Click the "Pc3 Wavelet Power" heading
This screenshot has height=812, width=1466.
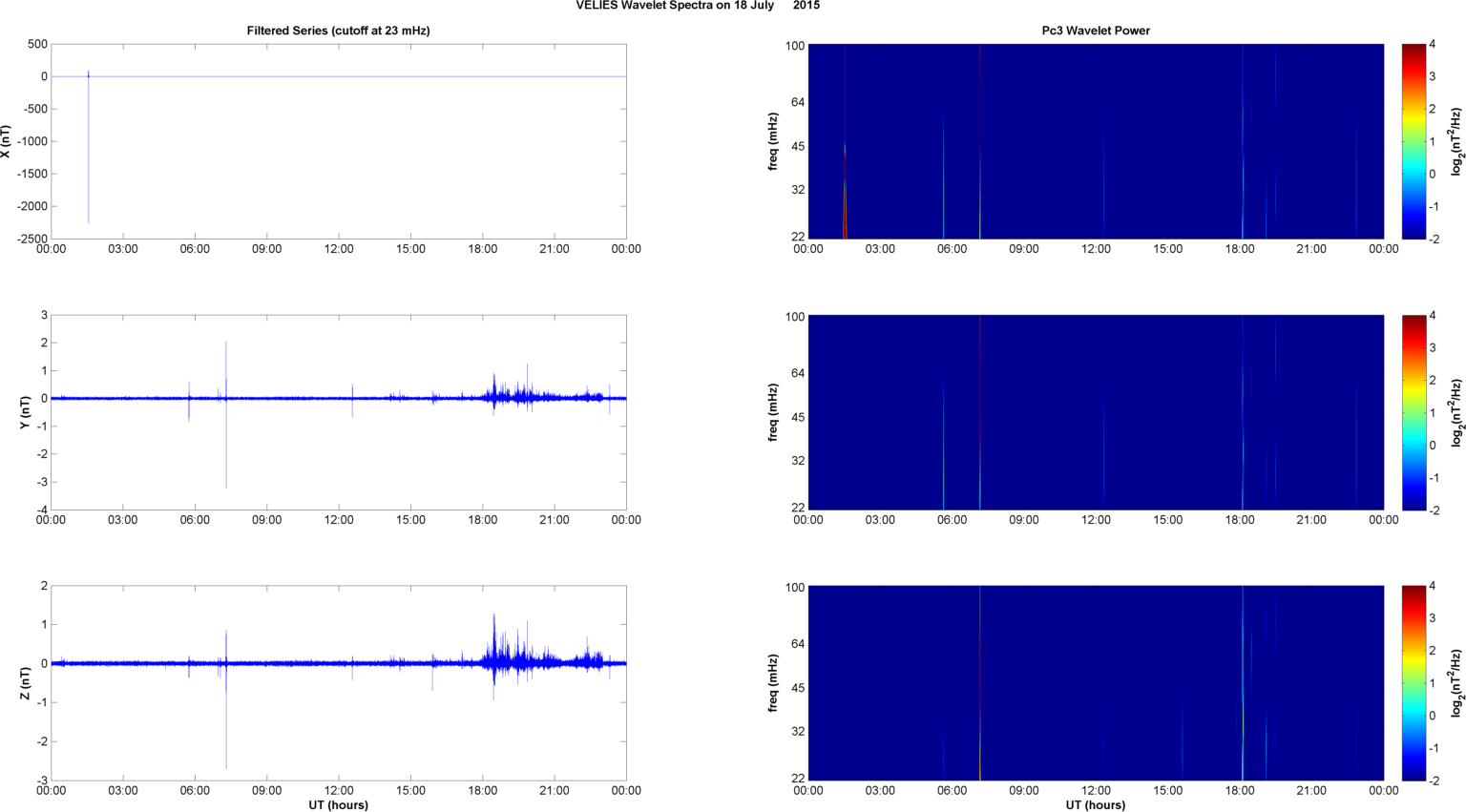1096,31
